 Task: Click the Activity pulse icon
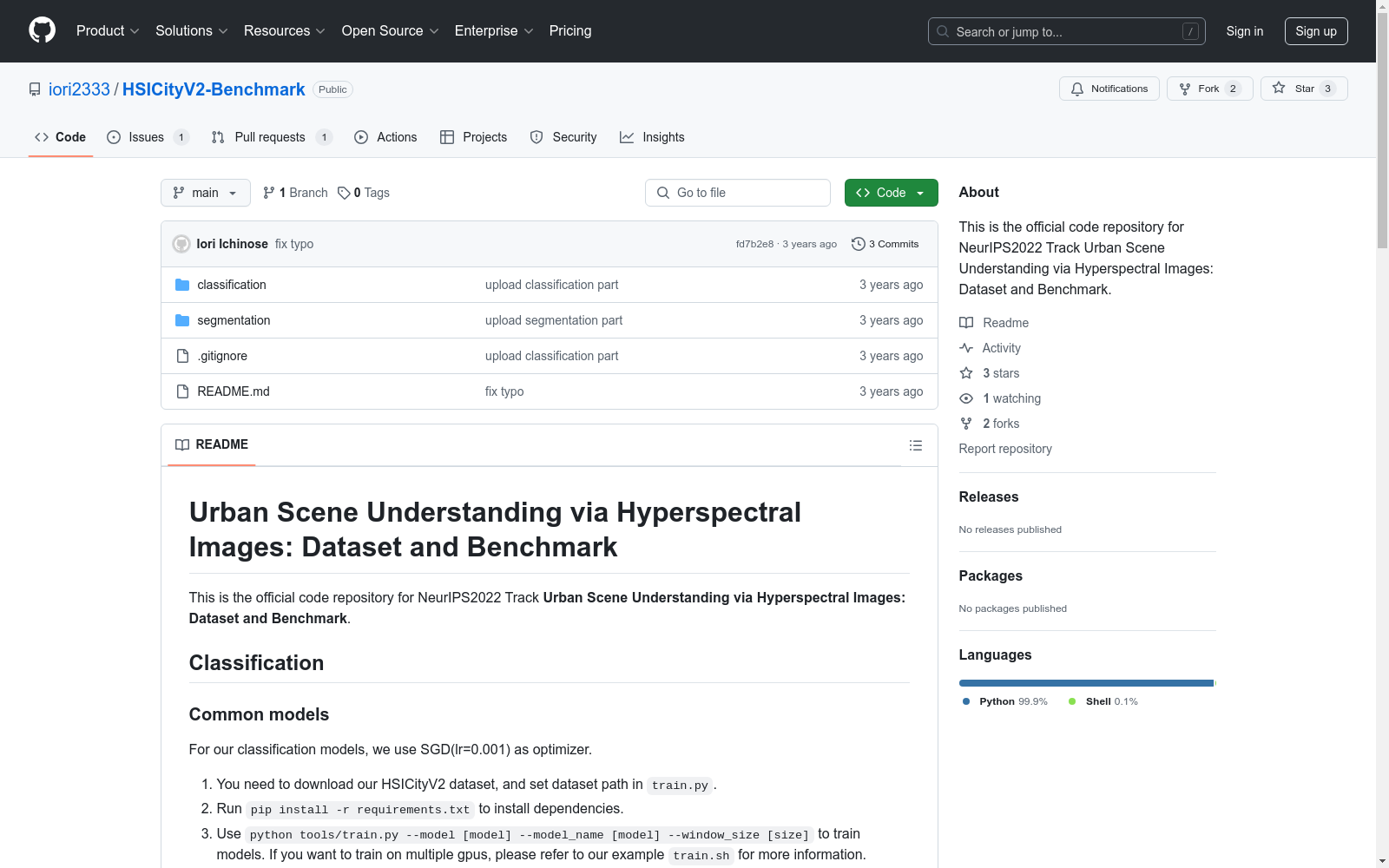pos(966,348)
